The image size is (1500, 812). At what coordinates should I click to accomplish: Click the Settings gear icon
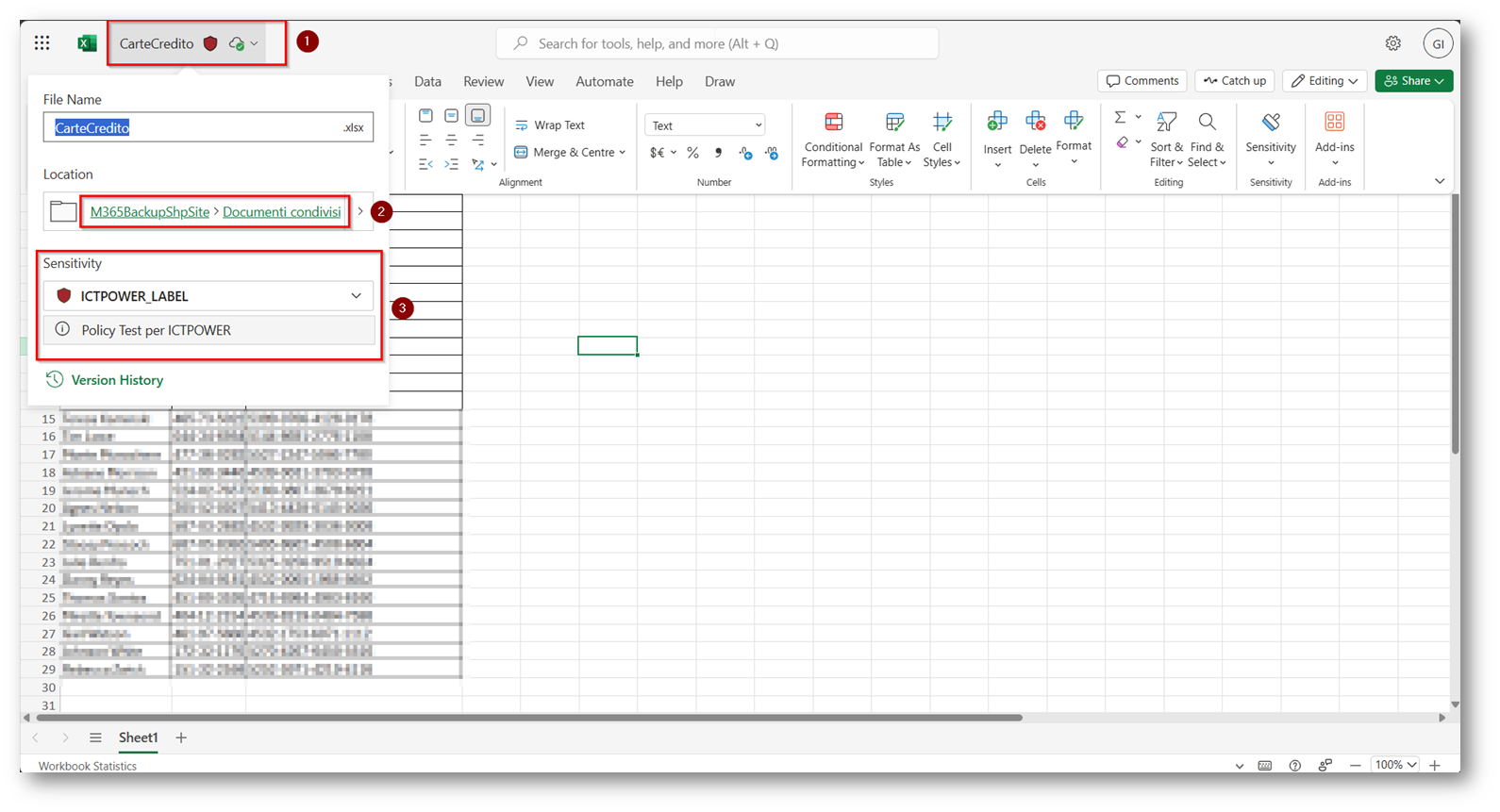tap(1392, 43)
